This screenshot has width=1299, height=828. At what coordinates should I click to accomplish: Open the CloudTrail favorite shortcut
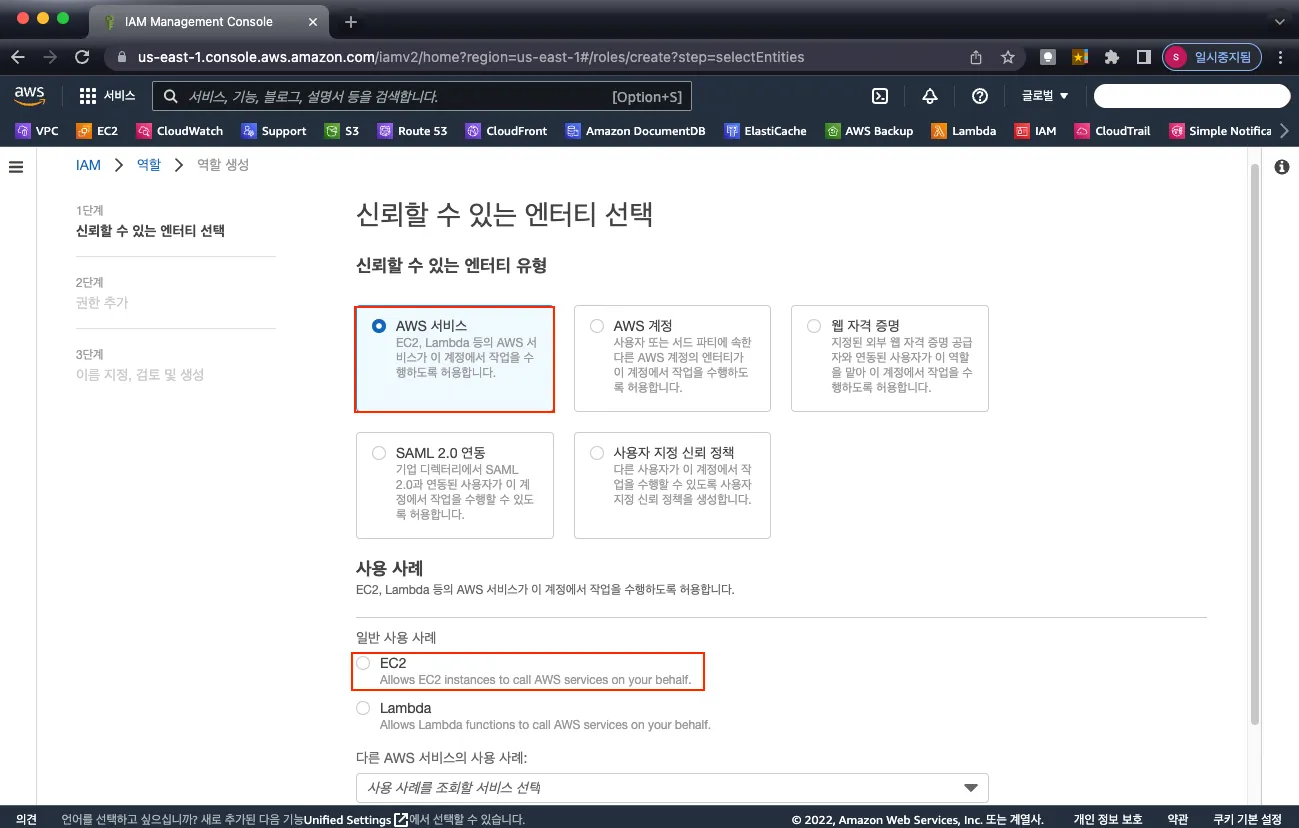tap(1112, 131)
